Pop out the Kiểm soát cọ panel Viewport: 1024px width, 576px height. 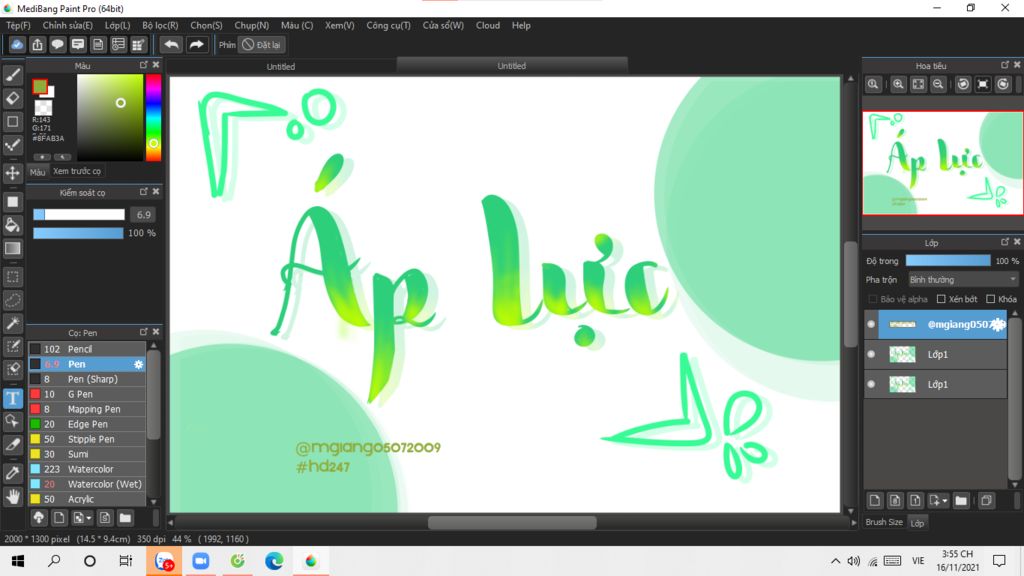[x=144, y=192]
